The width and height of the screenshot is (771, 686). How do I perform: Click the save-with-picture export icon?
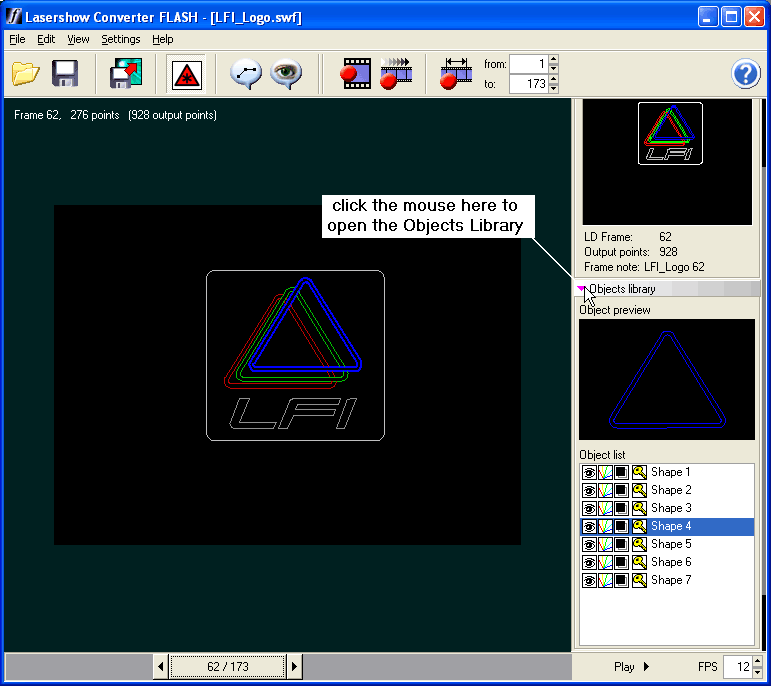(126, 74)
